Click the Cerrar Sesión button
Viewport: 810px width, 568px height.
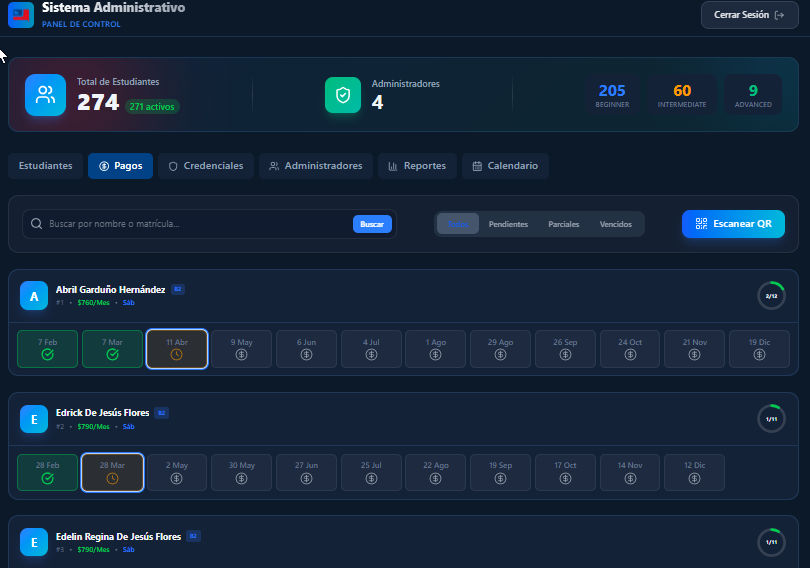750,15
